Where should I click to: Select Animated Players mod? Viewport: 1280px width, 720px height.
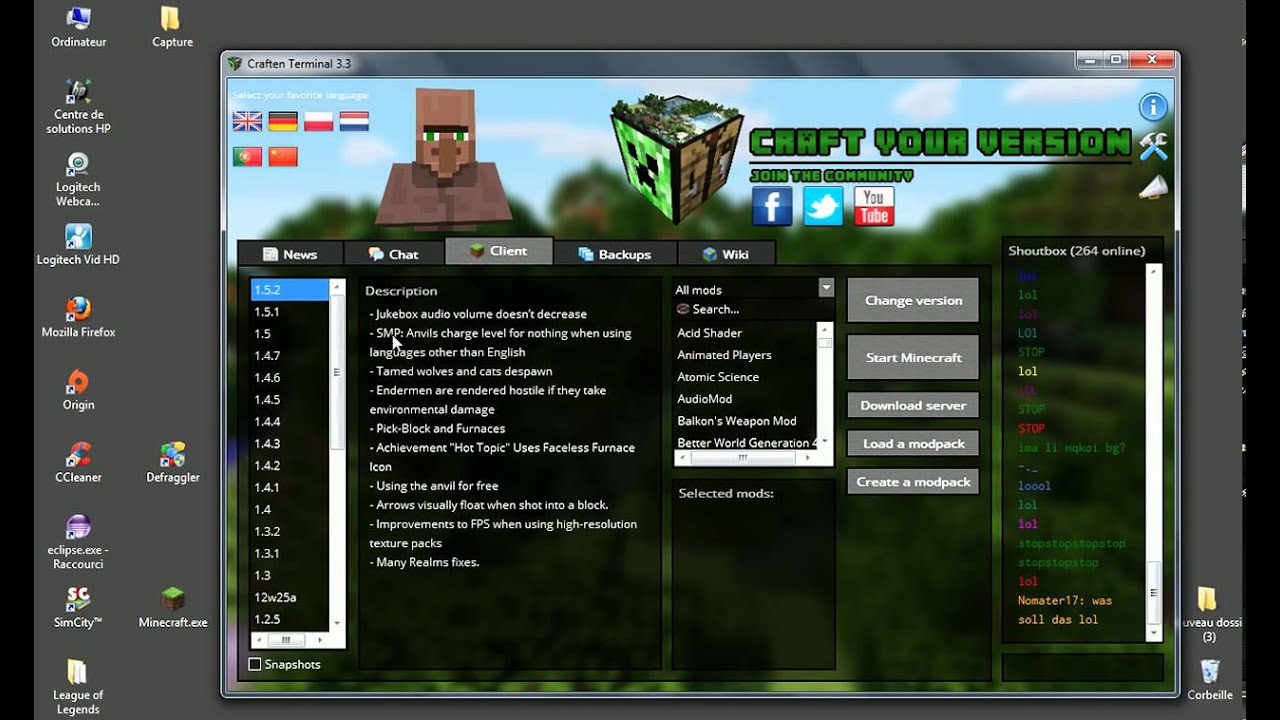pyautogui.click(x=746, y=355)
